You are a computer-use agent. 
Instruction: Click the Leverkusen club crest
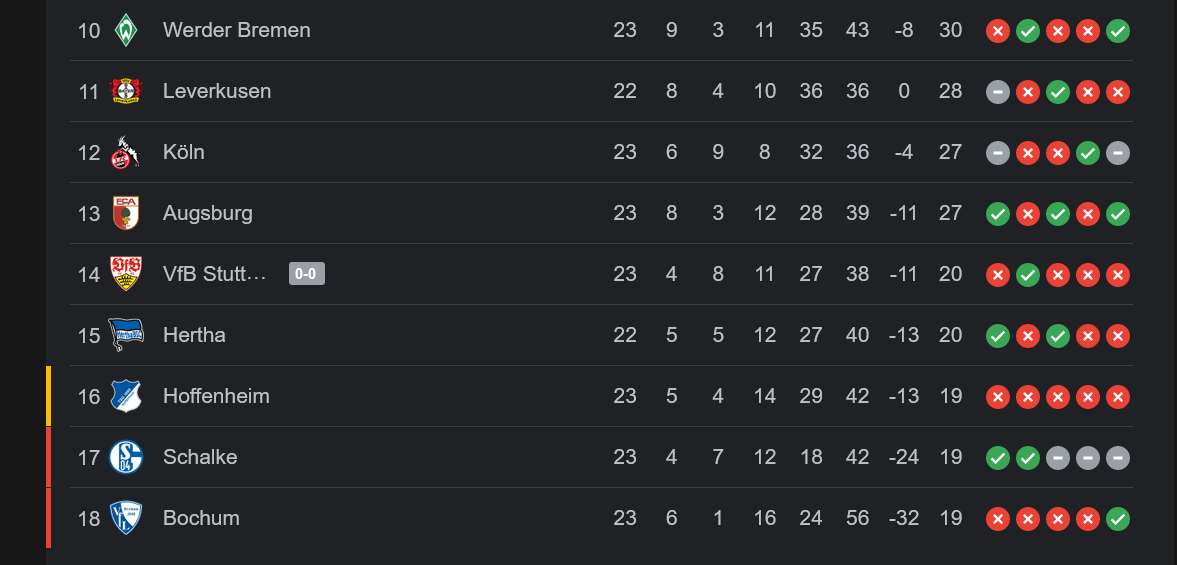(x=125, y=92)
